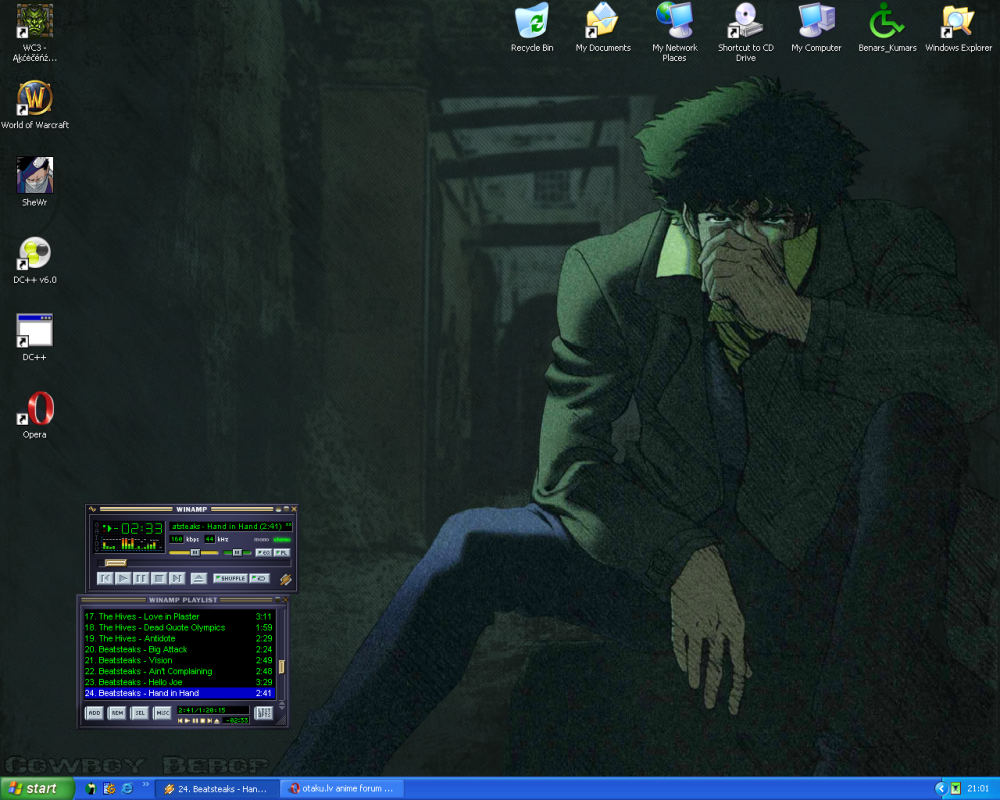Viewport: 1000px width, 800px height.
Task: Open My Documents folder icon
Action: [603, 27]
